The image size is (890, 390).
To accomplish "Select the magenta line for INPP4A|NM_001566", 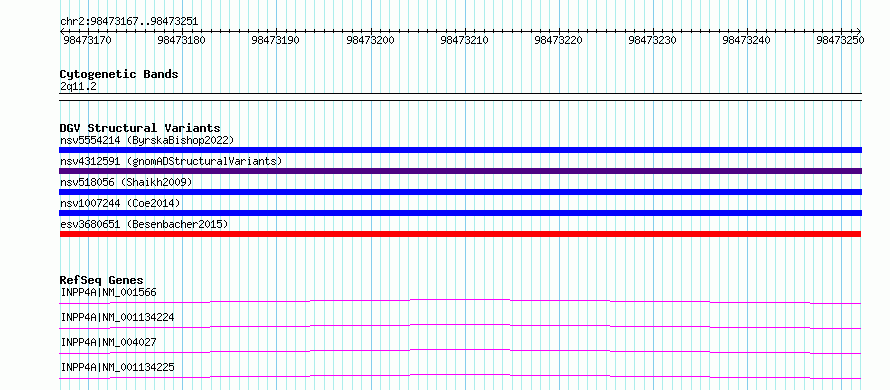I will coord(460,301).
